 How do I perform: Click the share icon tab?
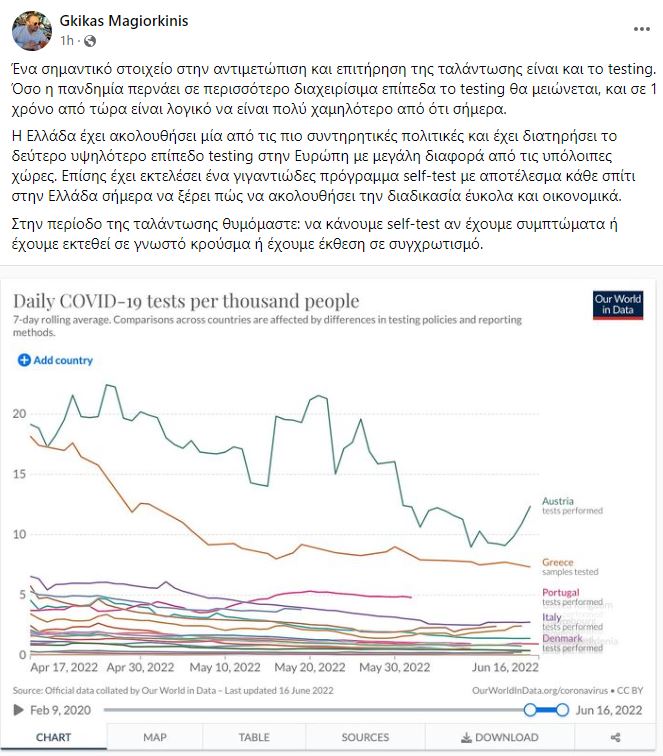[x=615, y=738]
